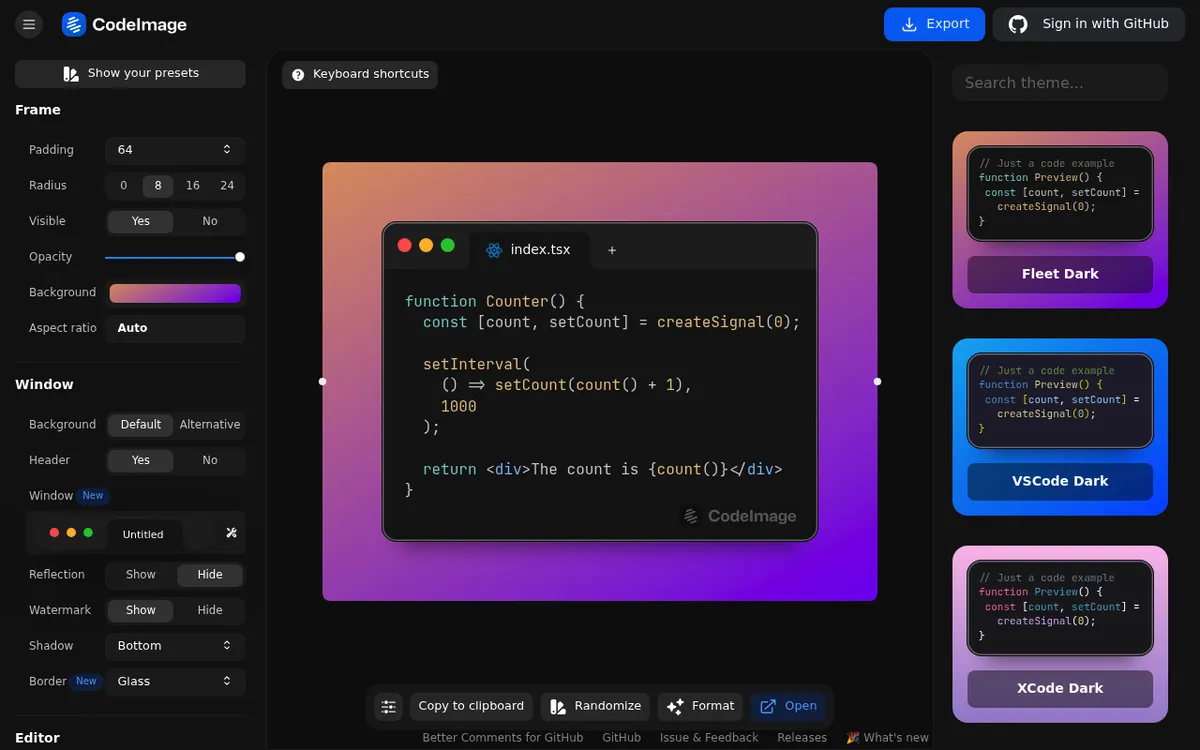The image size is (1200, 750).
Task: Choose Alternative window background
Action: pos(210,425)
